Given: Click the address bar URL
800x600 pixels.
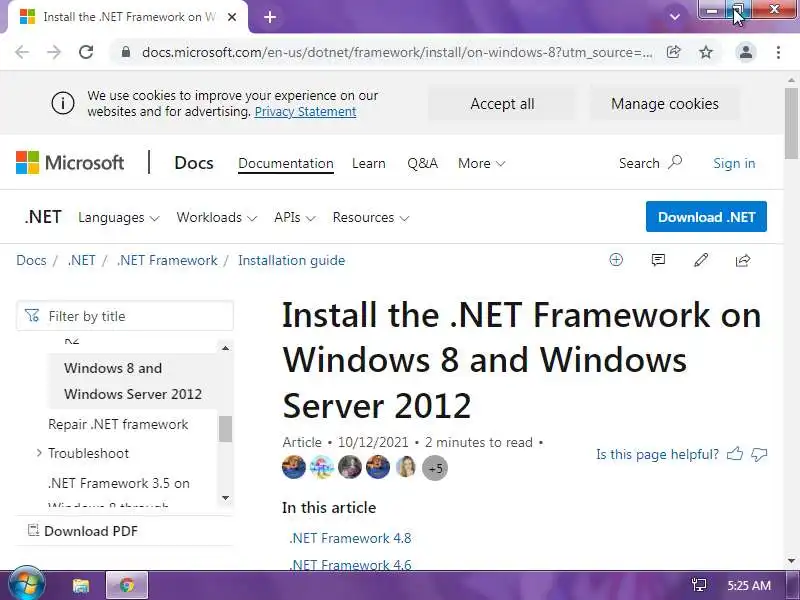Looking at the screenshot, I should 397,52.
